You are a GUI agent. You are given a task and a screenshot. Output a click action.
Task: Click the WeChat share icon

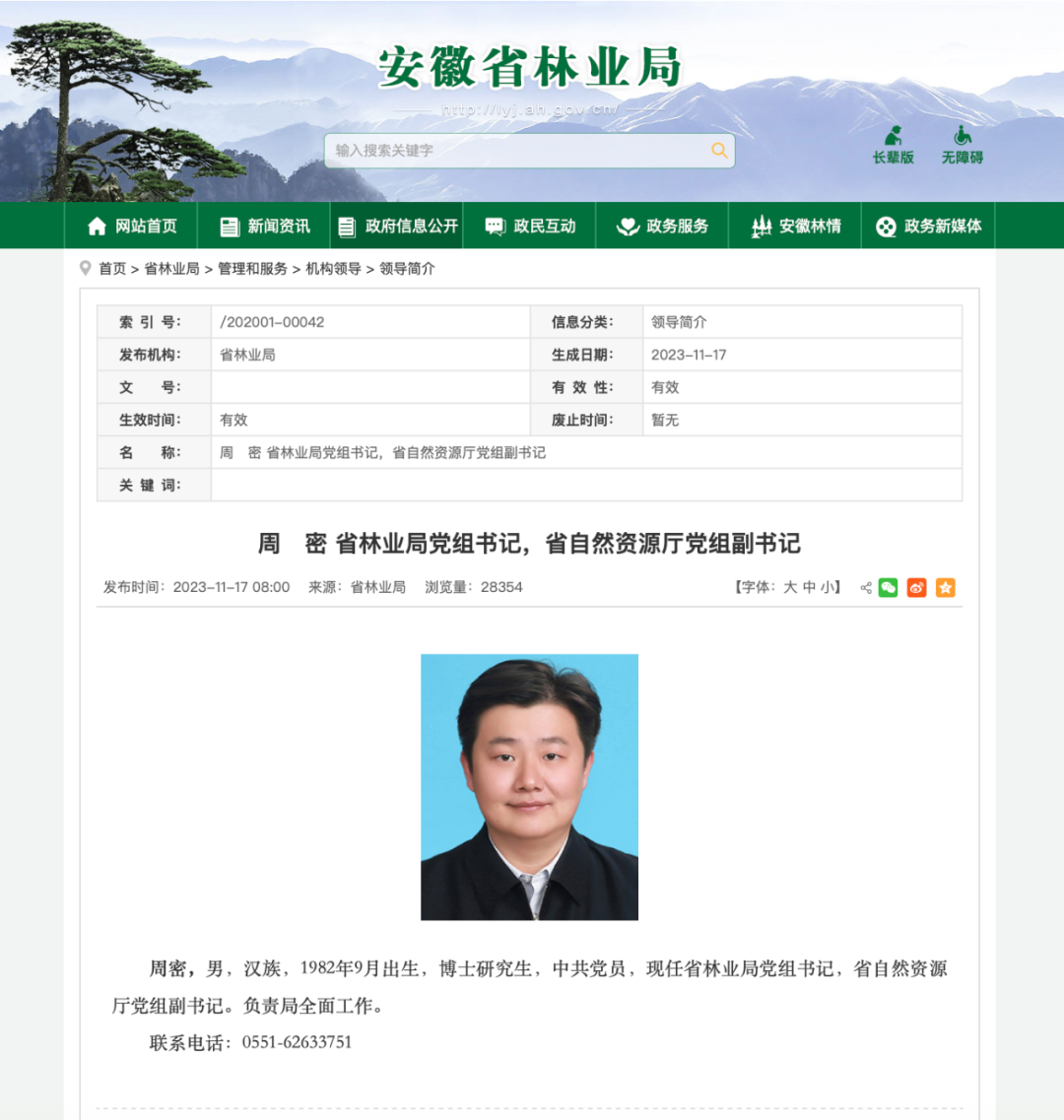click(x=888, y=587)
